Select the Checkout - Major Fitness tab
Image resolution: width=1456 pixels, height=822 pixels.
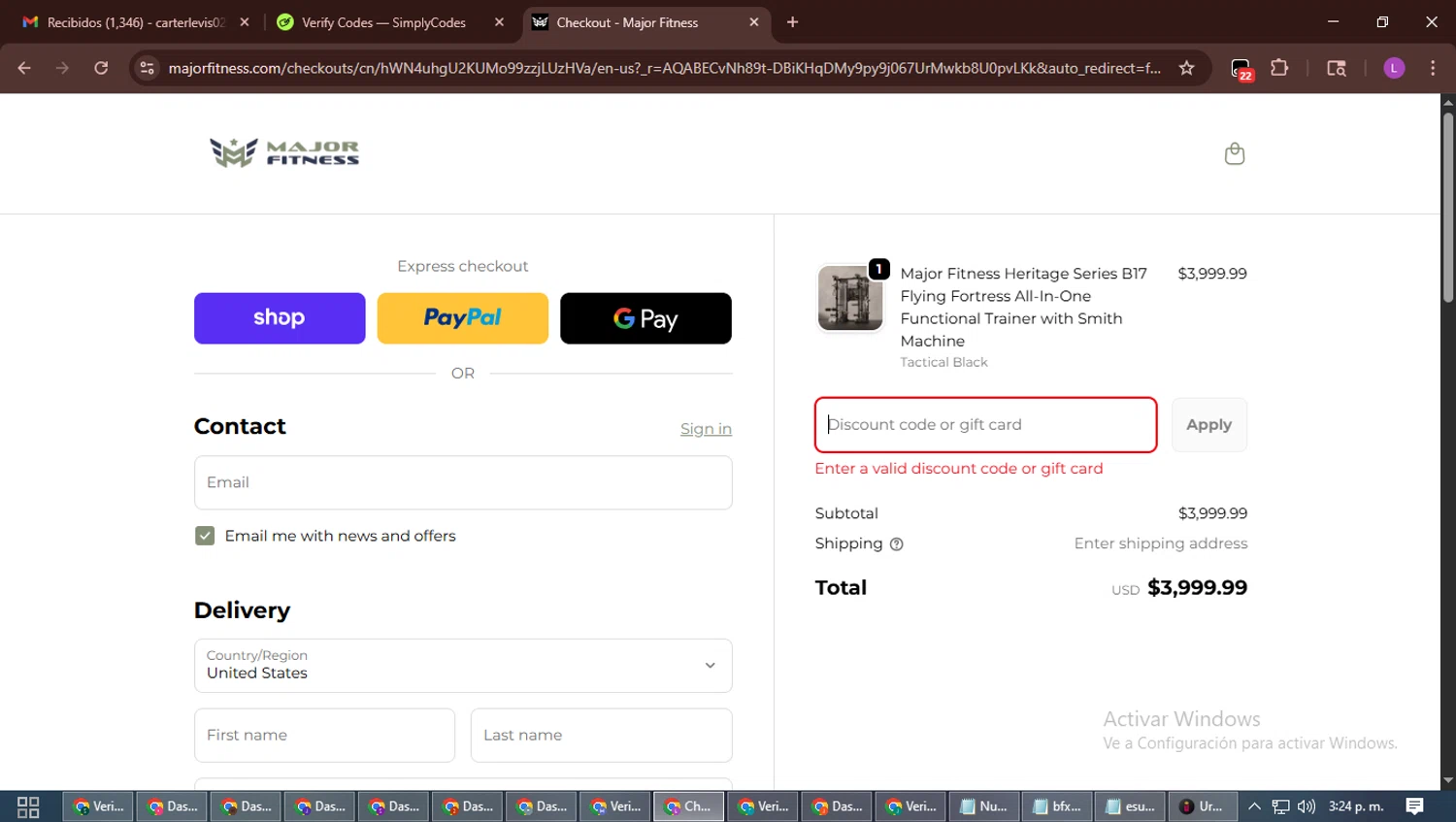click(x=627, y=22)
